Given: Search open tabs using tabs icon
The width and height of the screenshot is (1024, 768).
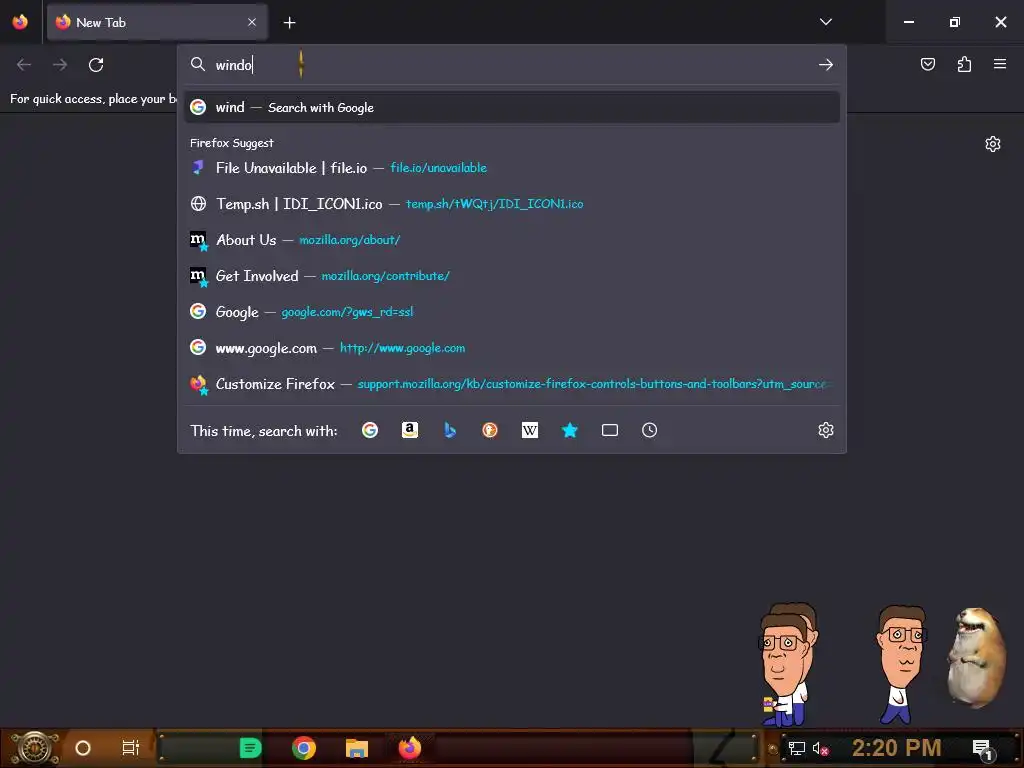Looking at the screenshot, I should (609, 430).
